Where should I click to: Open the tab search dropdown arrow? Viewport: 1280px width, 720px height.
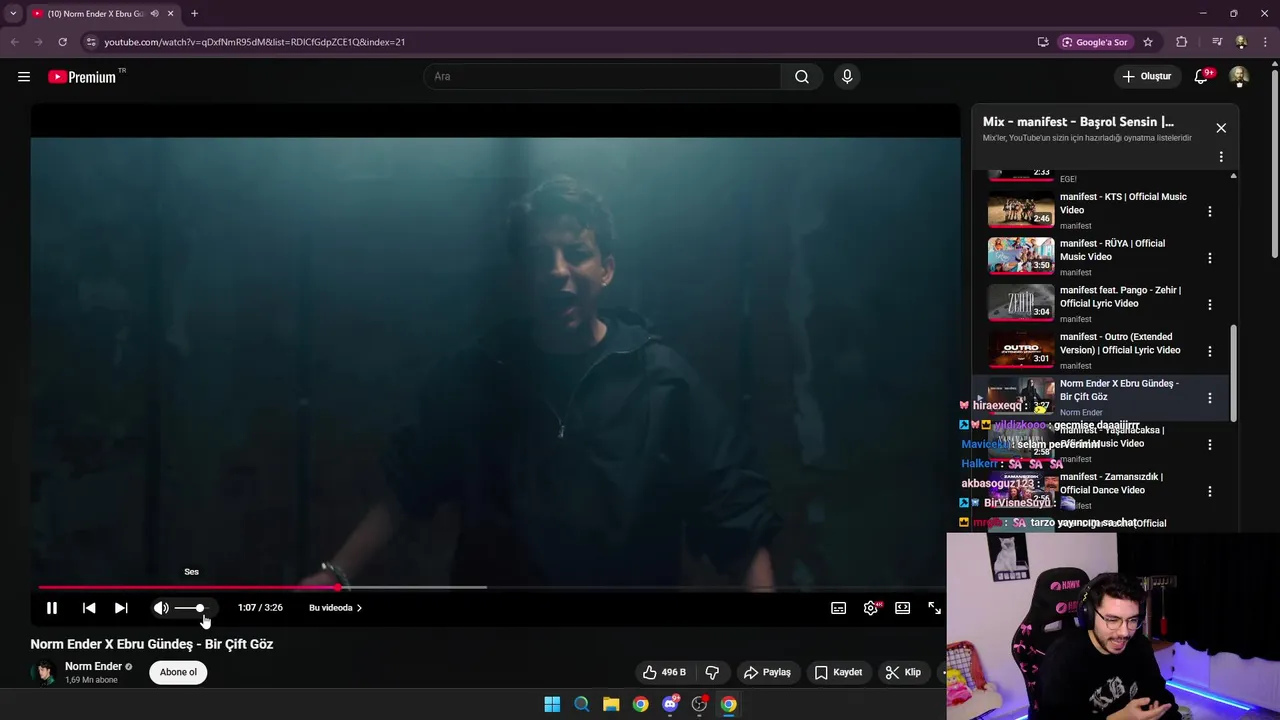pos(13,14)
